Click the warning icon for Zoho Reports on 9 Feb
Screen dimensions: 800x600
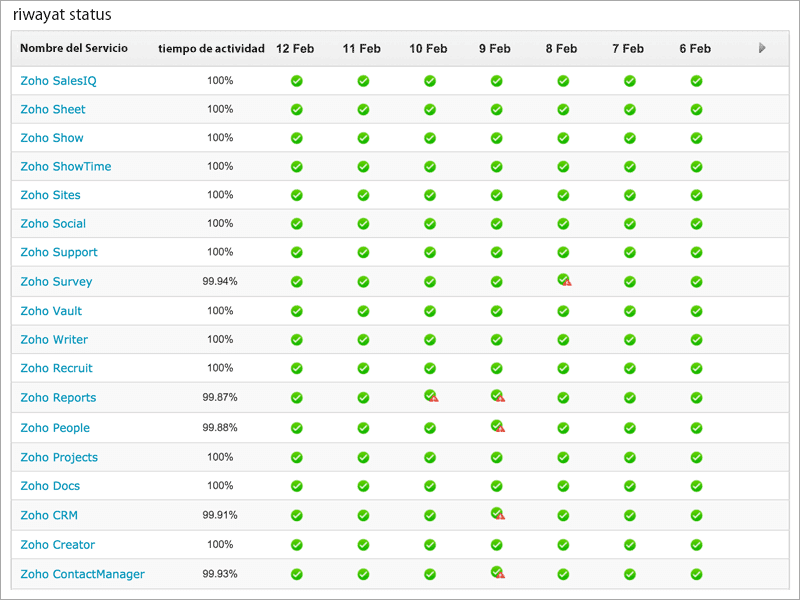[496, 397]
